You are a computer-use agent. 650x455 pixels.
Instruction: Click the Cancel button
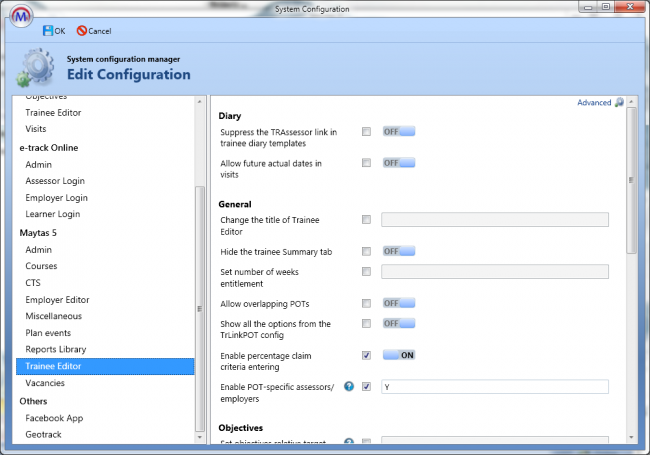pyautogui.click(x=93, y=31)
